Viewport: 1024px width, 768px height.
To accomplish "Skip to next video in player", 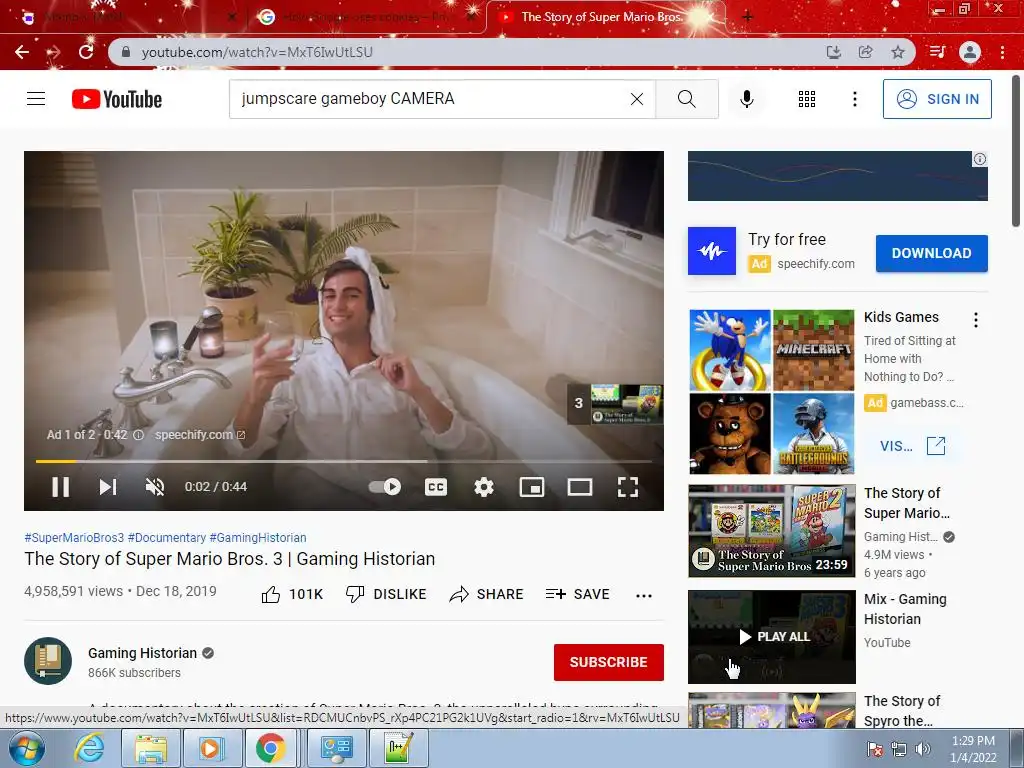I will 108,487.
